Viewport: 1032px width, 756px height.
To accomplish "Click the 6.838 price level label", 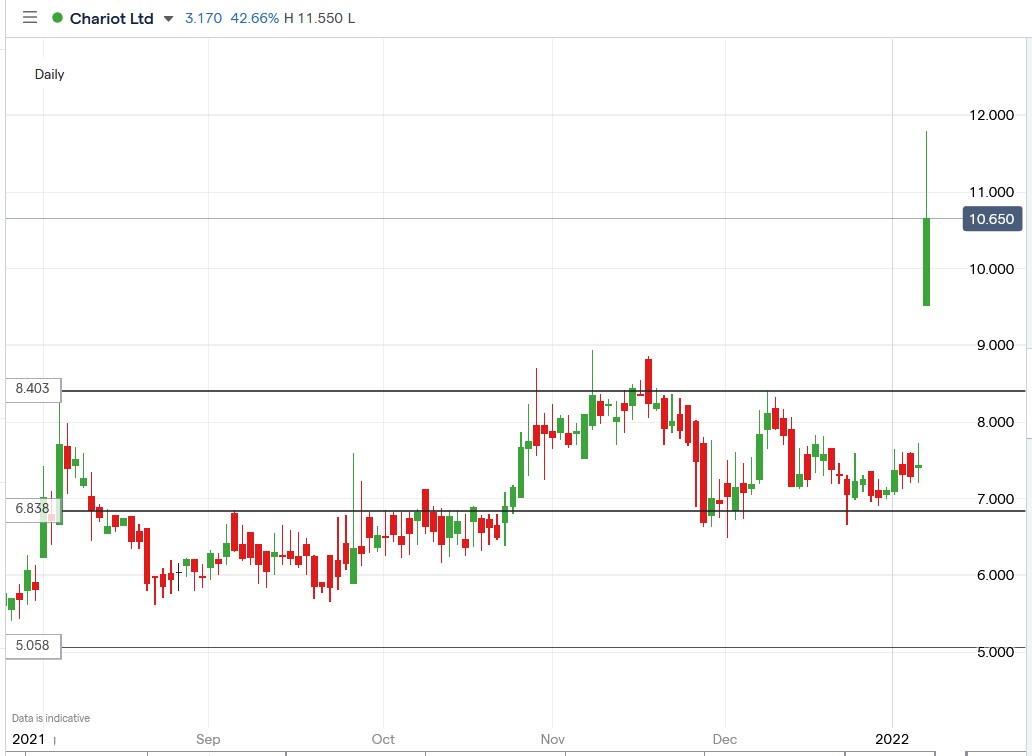I will click(x=32, y=508).
